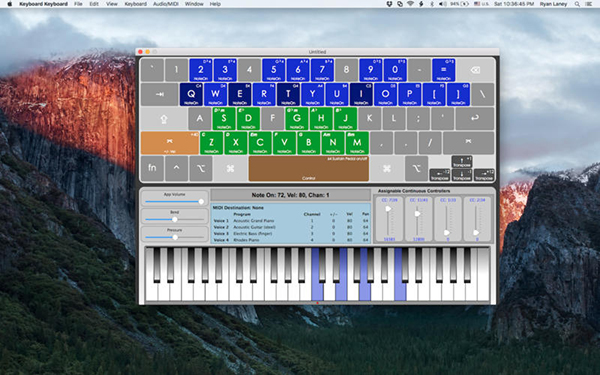Click the green J chord key
The image size is (600, 375).
click(x=345, y=119)
